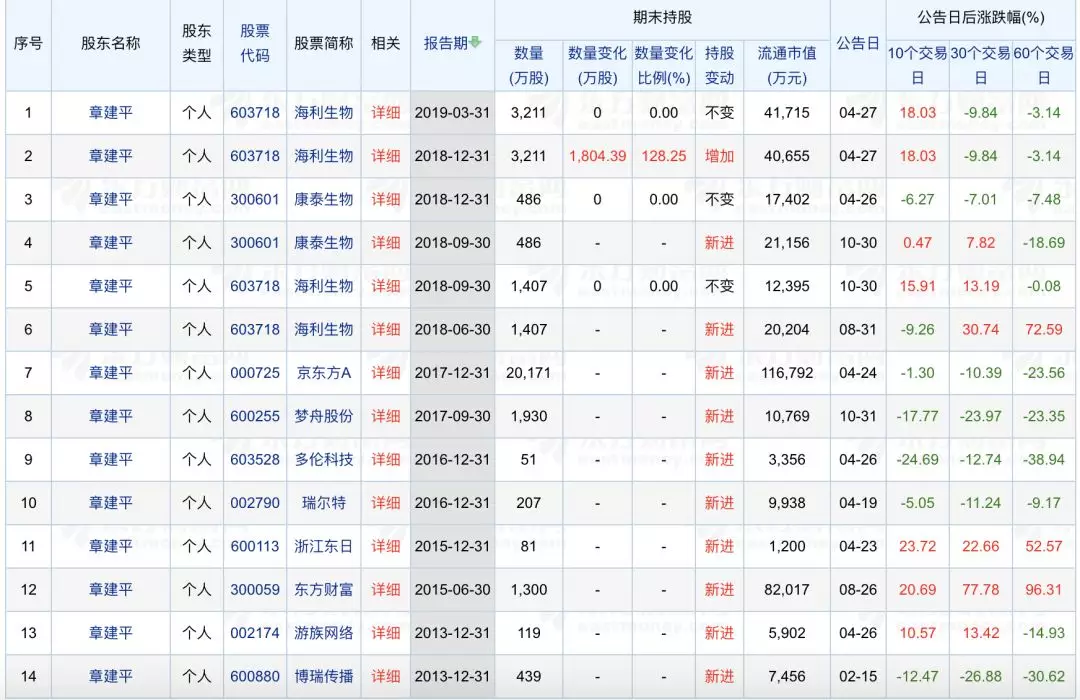Image resolution: width=1080 pixels, height=700 pixels.
Task: Click 详细 link in the 梦舟股份 row
Action: tap(386, 416)
